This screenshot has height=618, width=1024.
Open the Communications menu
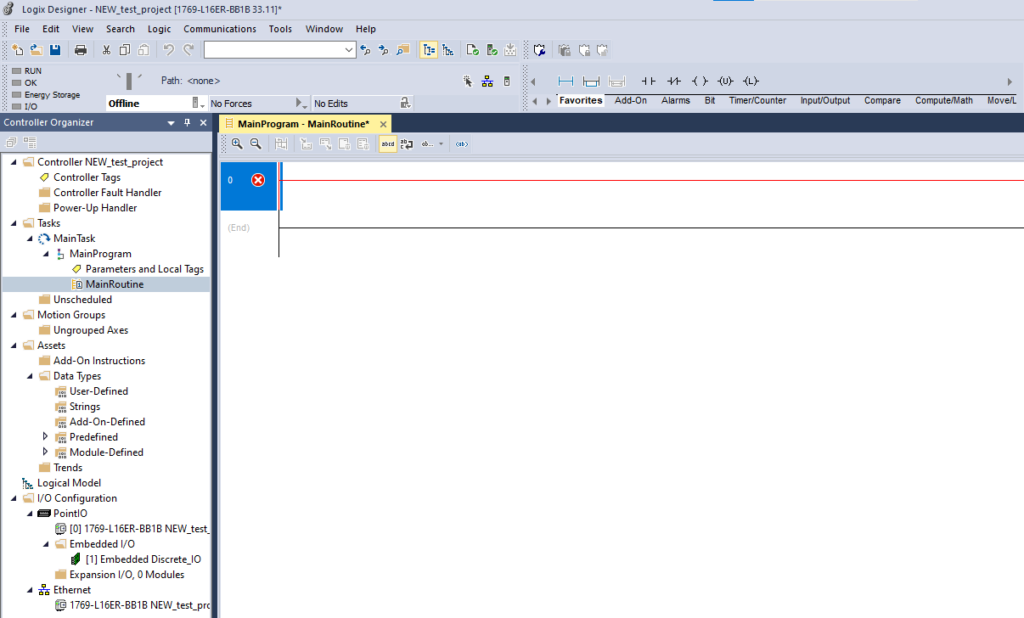coord(219,28)
